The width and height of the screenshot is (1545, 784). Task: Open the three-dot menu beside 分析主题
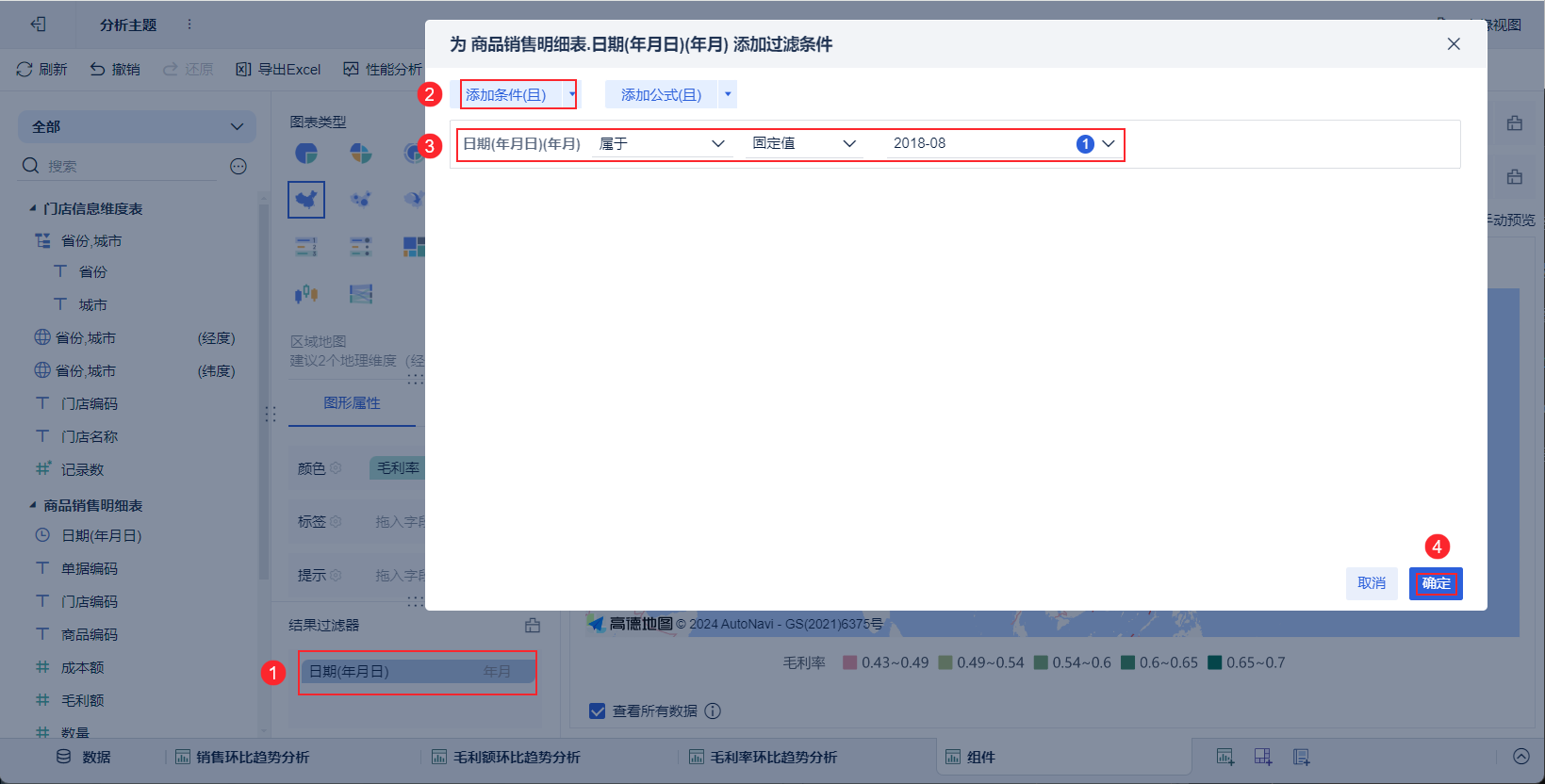pyautogui.click(x=189, y=24)
